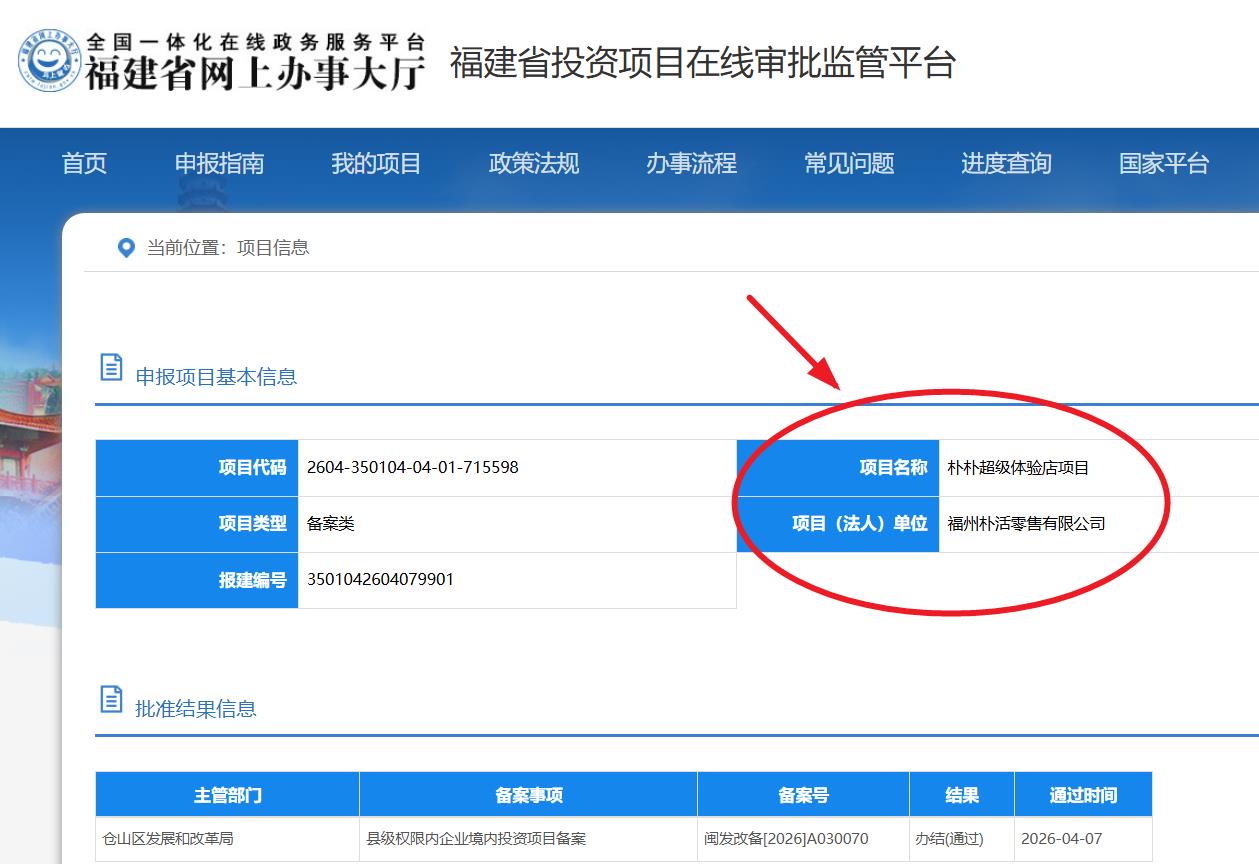Open the 常见问题 page

coord(849,164)
